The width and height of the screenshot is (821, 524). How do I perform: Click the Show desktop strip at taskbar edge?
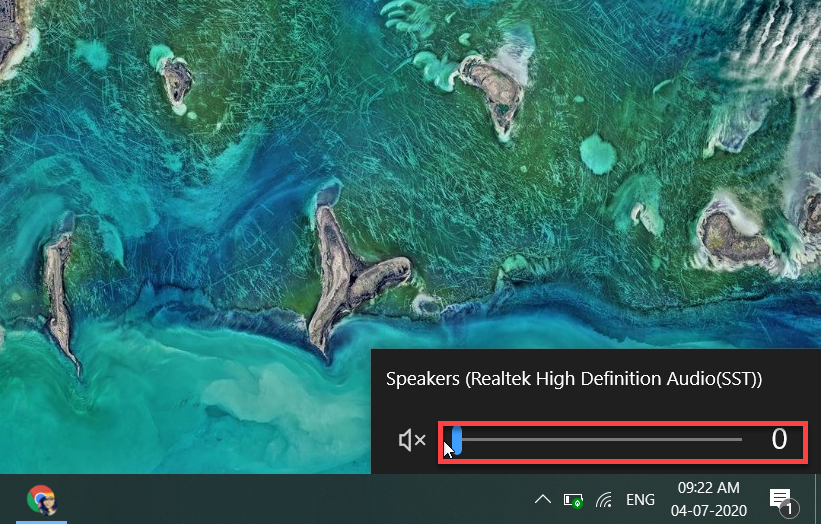817,499
